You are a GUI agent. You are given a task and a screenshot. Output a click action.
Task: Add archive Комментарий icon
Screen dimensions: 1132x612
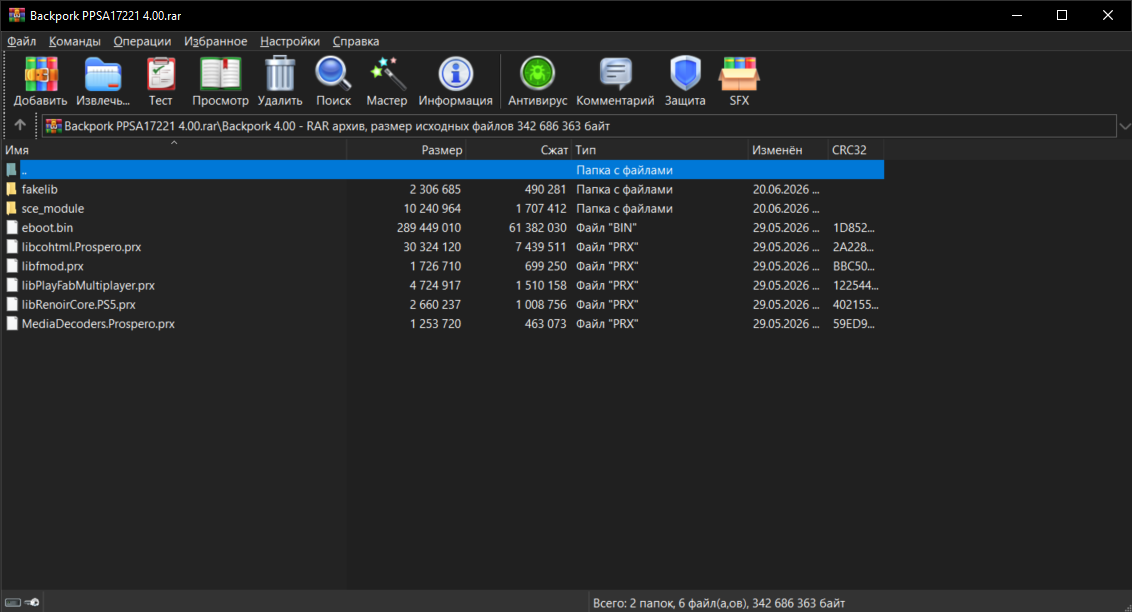coord(615,74)
